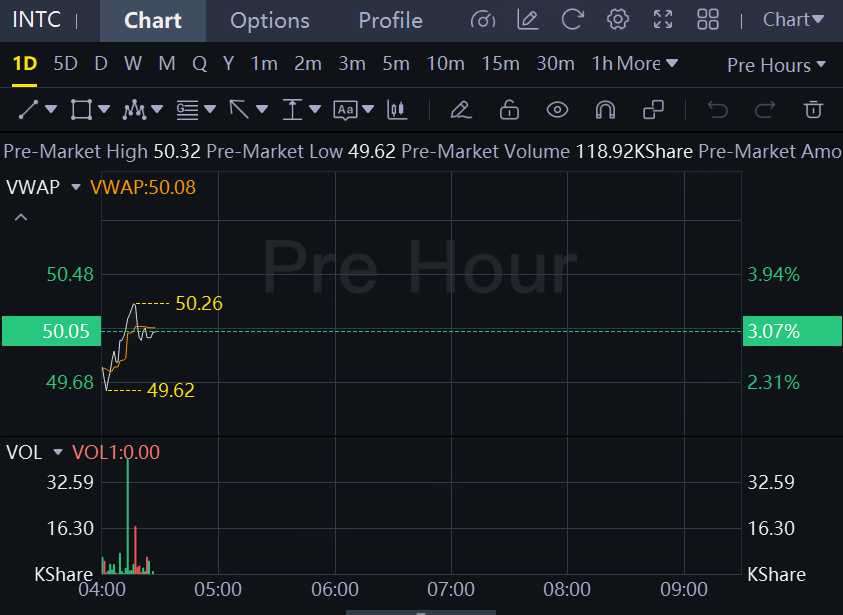Click the eraser/pencil drawing icon
This screenshot has height=615, width=843.
(460, 109)
